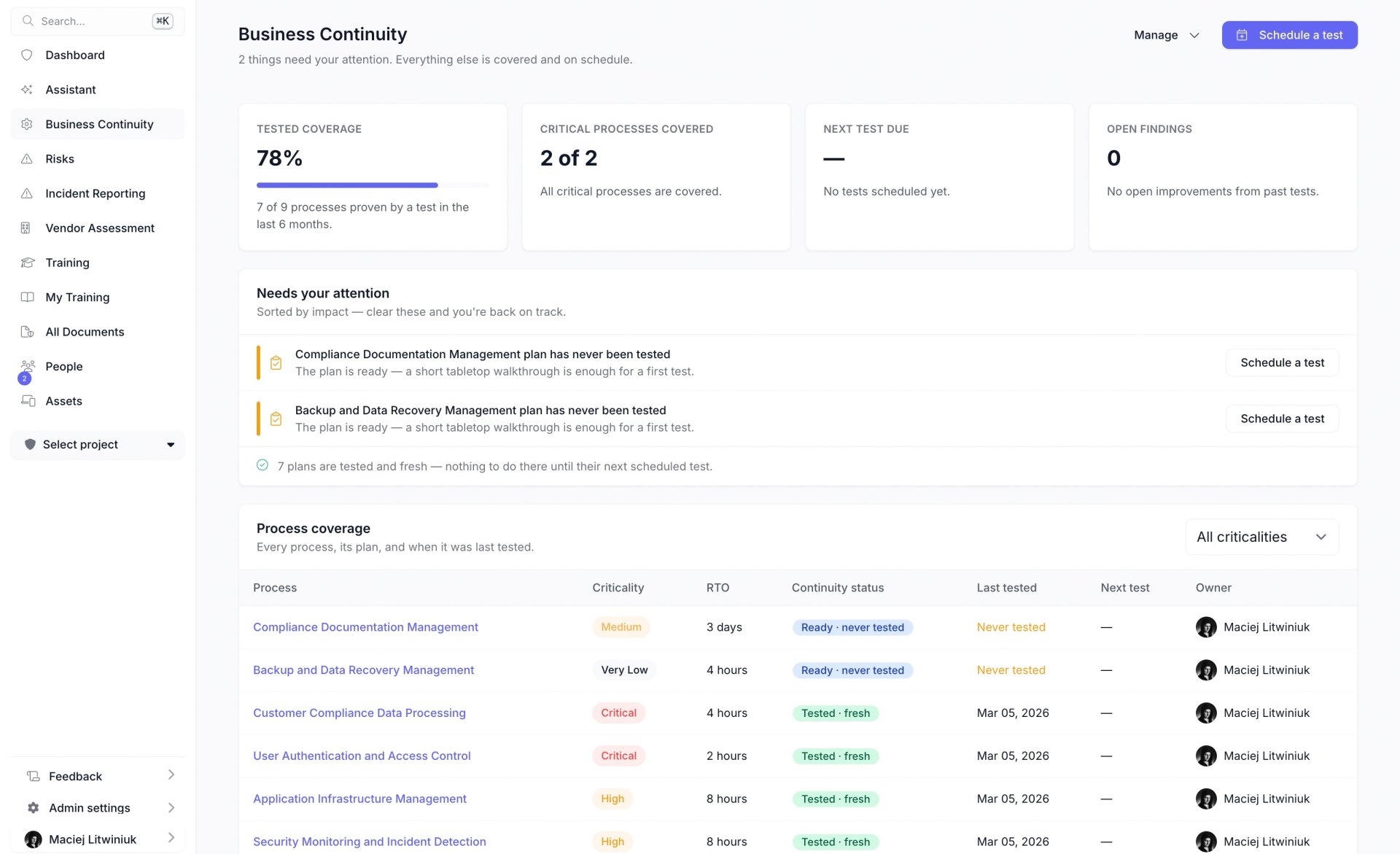Expand the Feedback chevron
The height and width of the screenshot is (854, 1400).
click(171, 775)
